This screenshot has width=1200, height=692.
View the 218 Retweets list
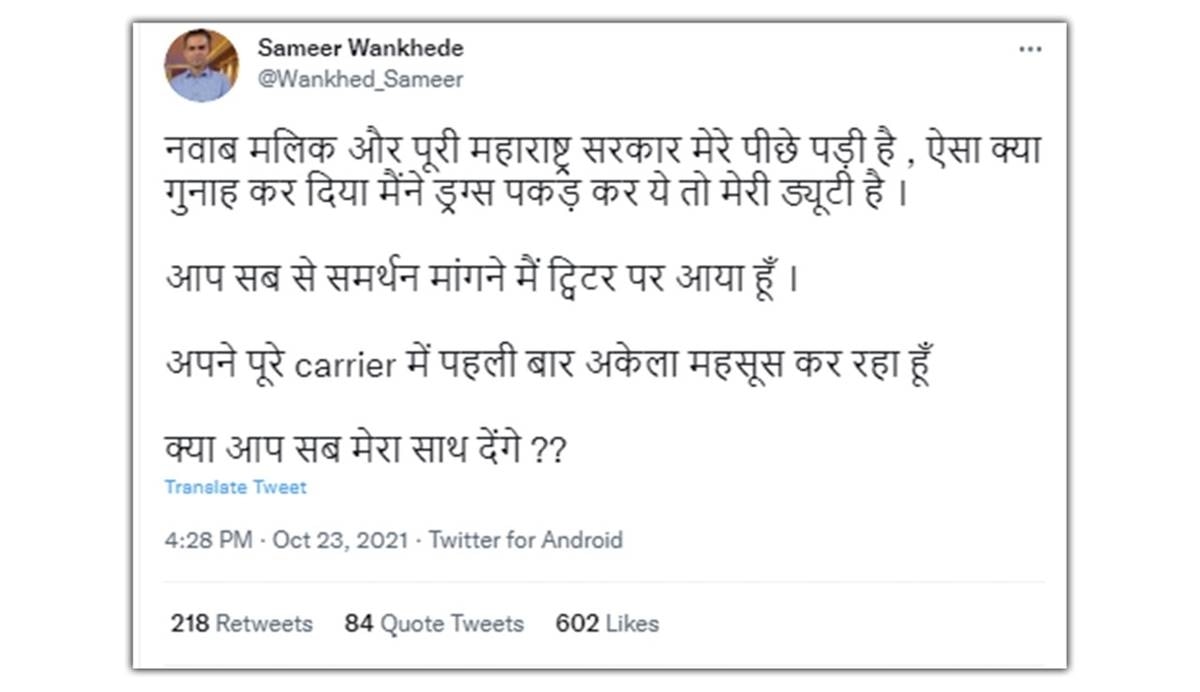(x=241, y=624)
